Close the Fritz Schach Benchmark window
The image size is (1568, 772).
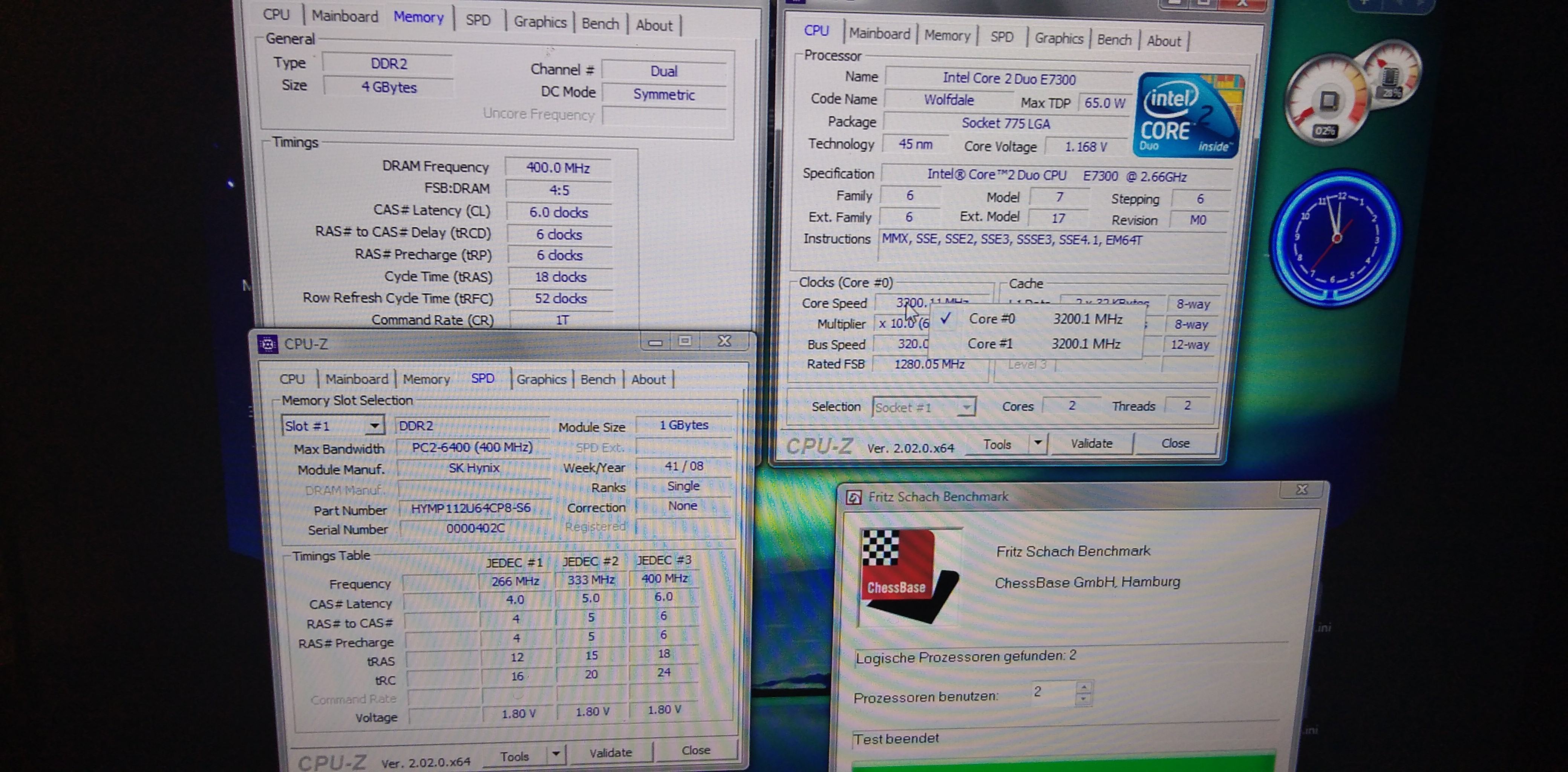[1302, 490]
